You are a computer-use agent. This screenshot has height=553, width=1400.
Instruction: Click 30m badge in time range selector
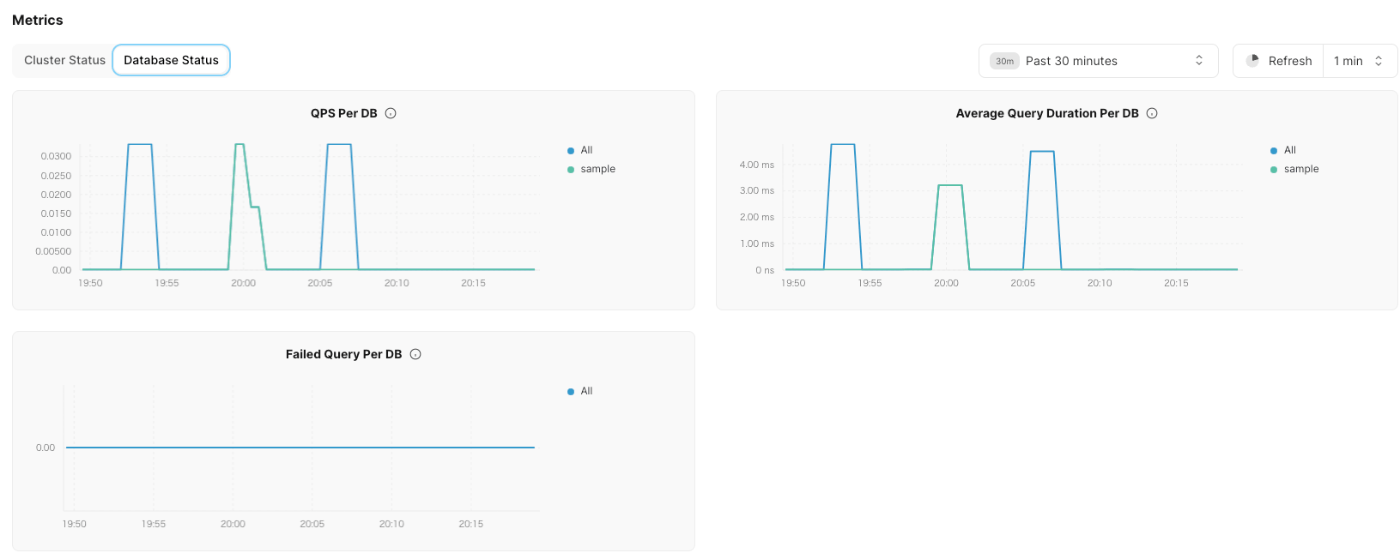tap(1004, 61)
